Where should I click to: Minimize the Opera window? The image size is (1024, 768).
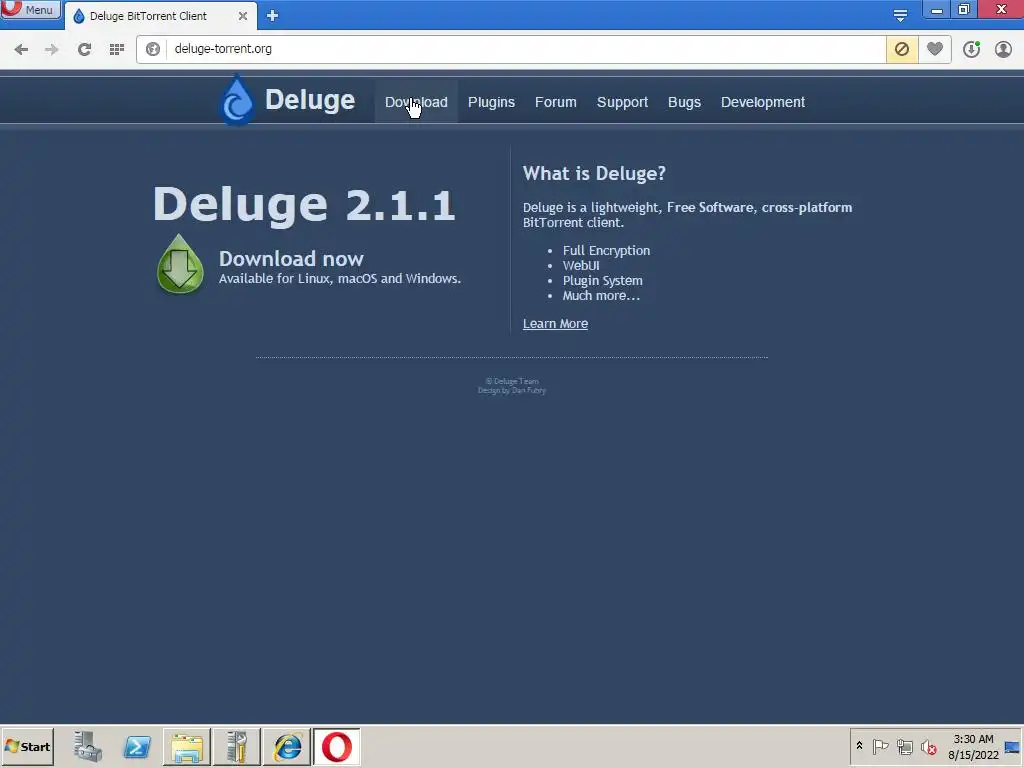(x=936, y=10)
